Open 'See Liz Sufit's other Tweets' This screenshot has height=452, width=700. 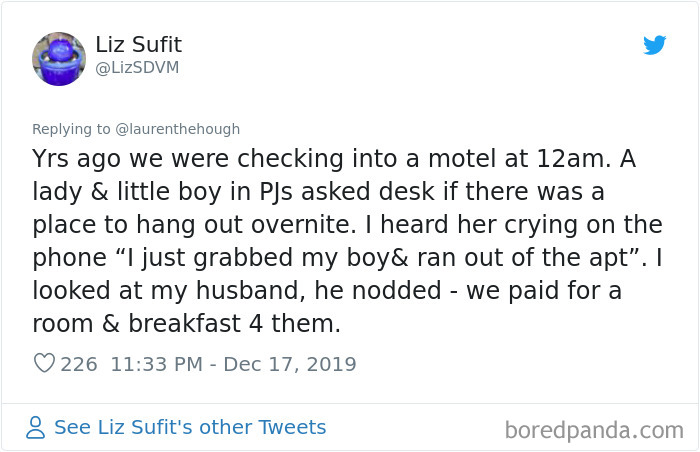point(190,428)
